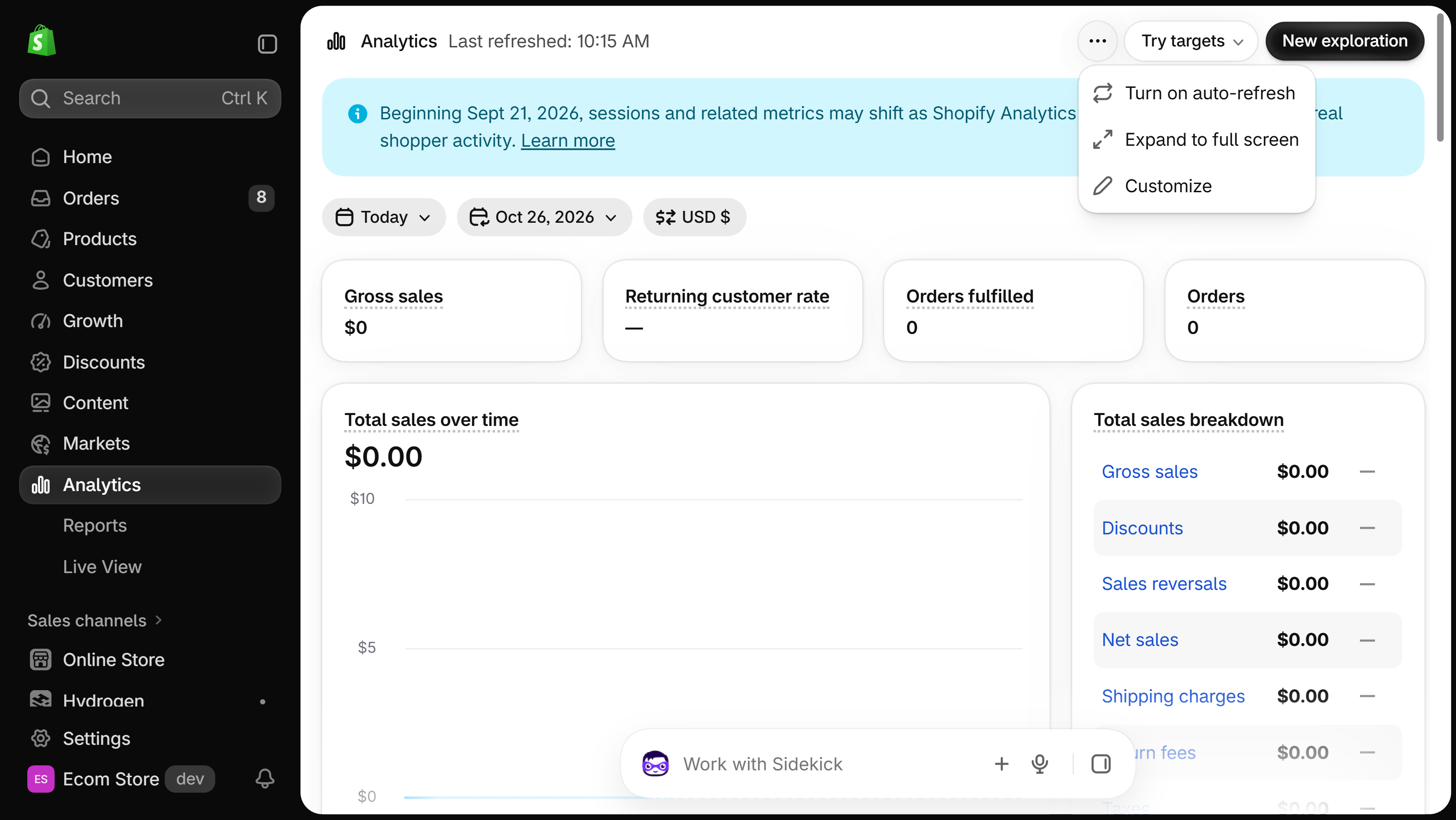
Task: Click the page vertical scrollbar
Action: [x=1441, y=77]
